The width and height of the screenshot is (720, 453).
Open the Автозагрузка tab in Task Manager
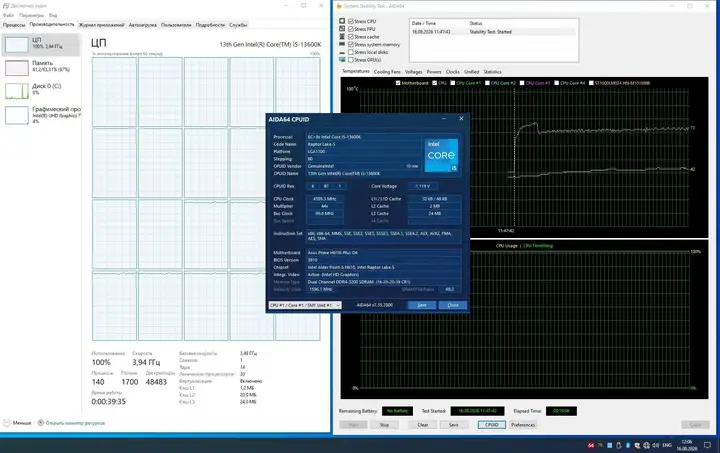[142, 25]
